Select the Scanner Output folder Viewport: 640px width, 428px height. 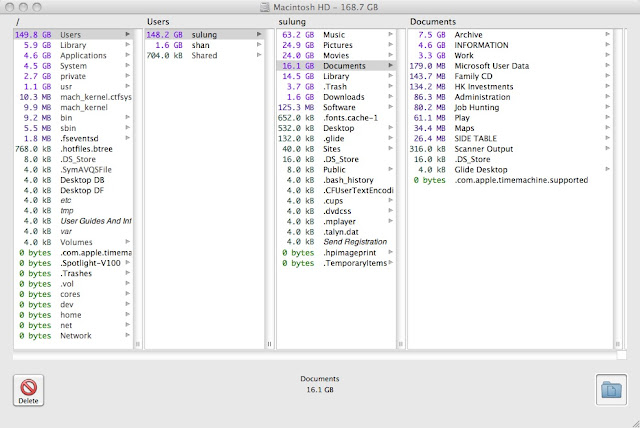pos(510,149)
